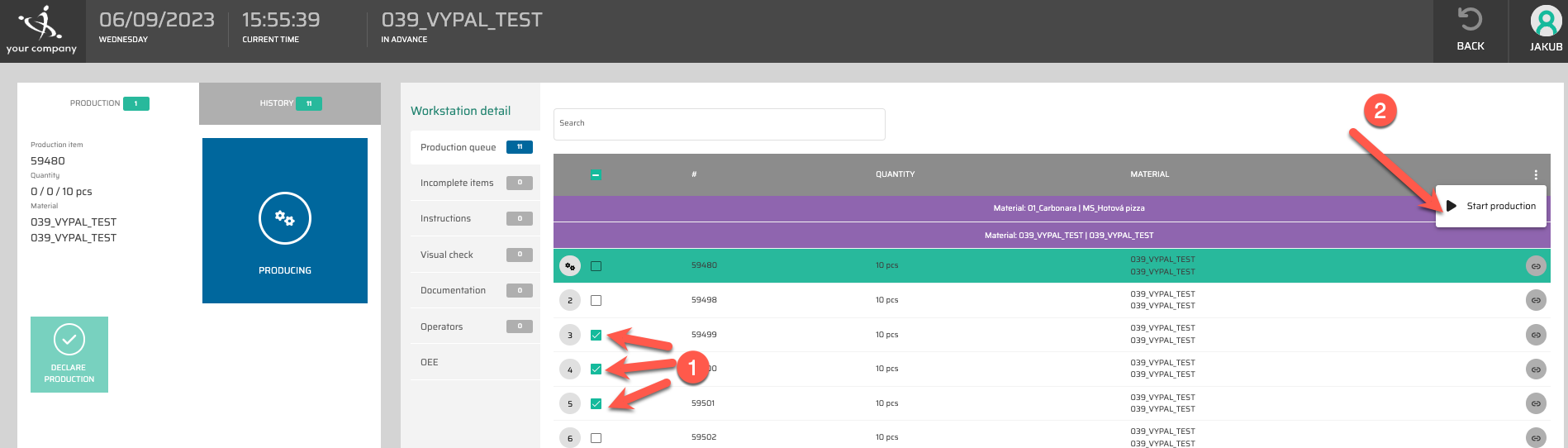Click link icon for item 59499
Screen dimensions: 1568x448
point(1535,335)
